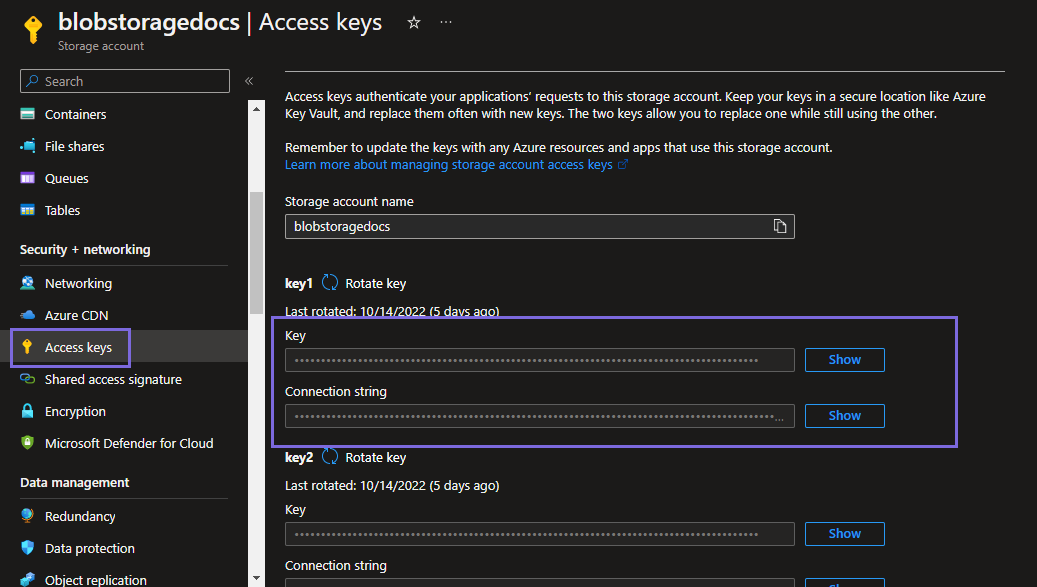
Task: Open Queues in the sidebar
Action: click(x=66, y=178)
